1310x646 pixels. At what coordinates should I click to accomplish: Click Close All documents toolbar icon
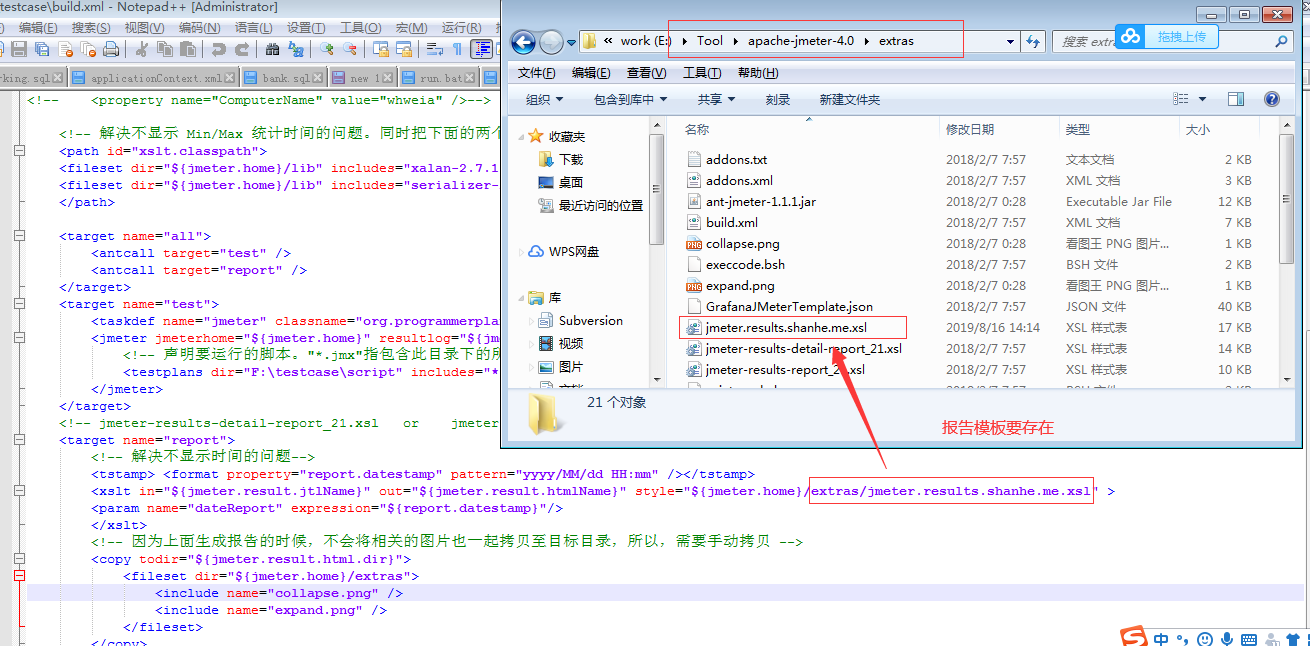pyautogui.click(x=88, y=49)
